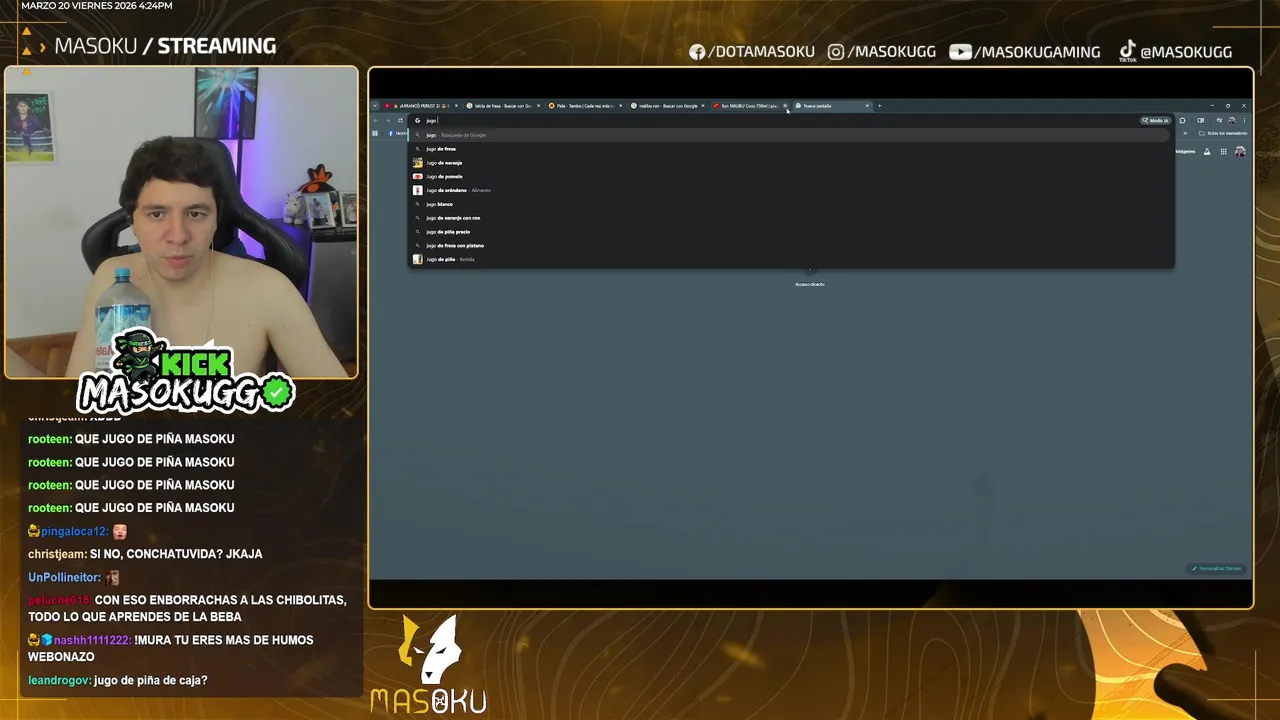
Task: Open the Imágenes link
Action: (1185, 151)
